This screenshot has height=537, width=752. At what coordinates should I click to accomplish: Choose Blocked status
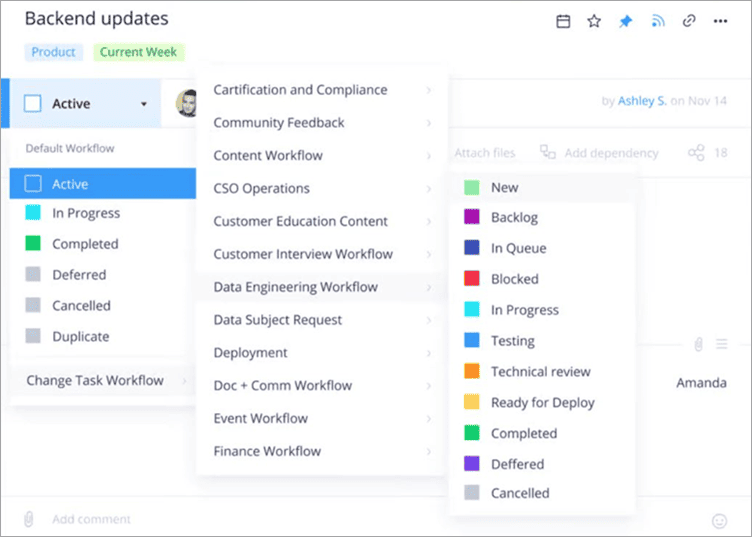click(542, 279)
